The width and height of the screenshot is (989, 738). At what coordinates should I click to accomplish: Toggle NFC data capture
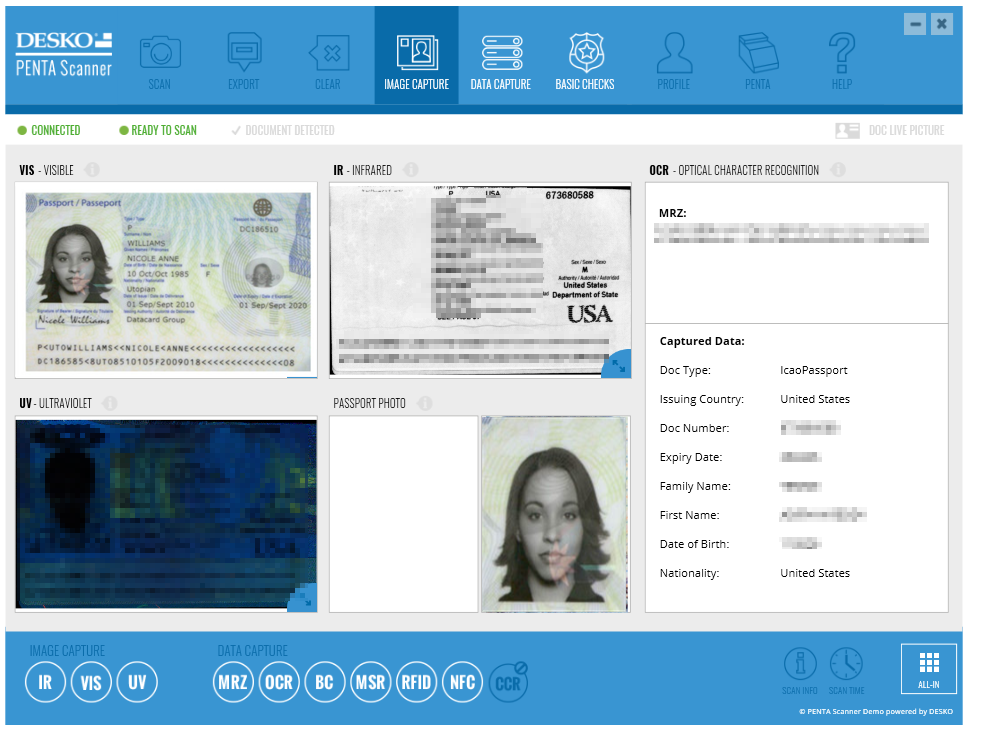pos(462,682)
